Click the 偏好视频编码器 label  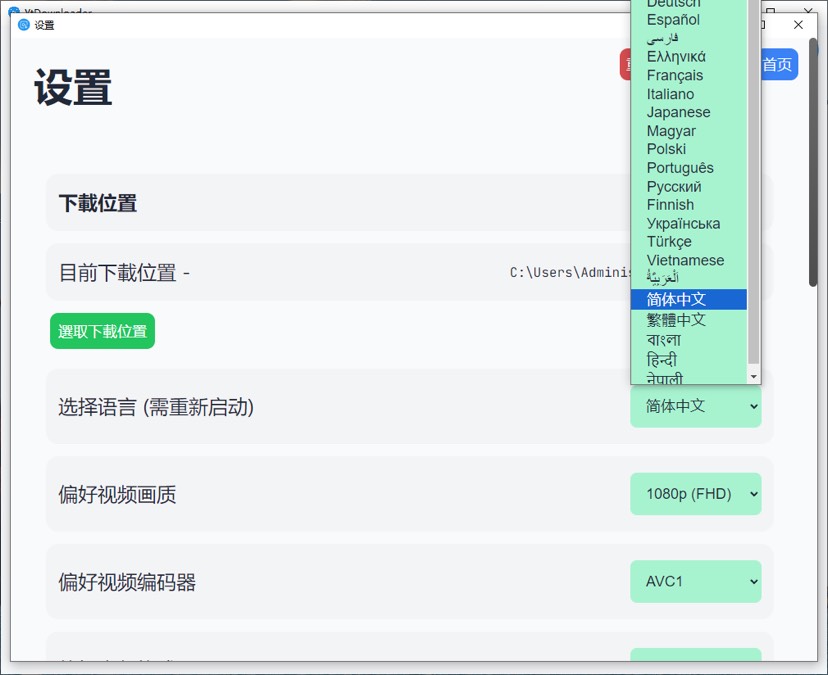click(127, 583)
